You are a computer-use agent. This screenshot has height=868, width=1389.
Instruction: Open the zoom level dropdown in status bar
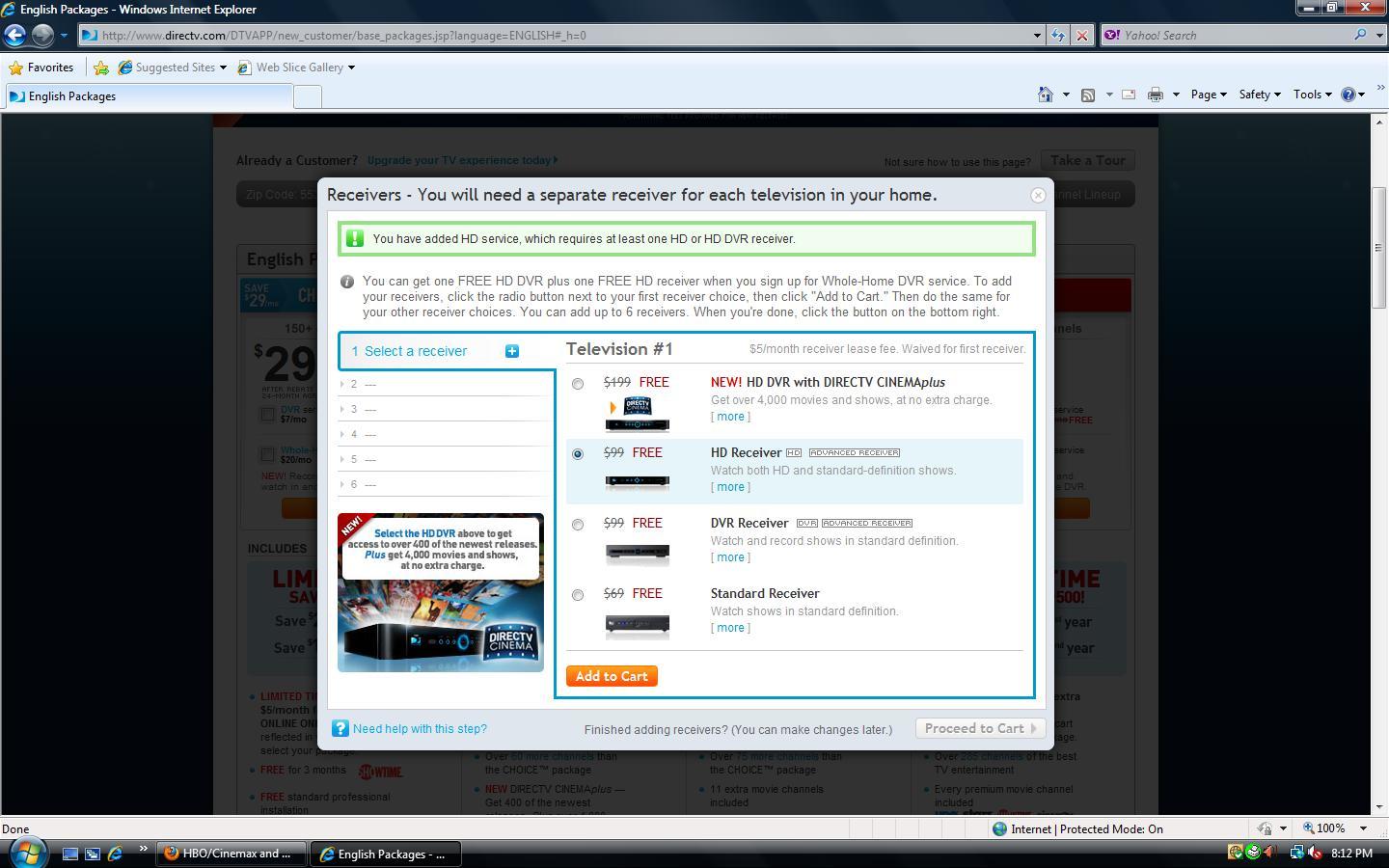(1363, 828)
